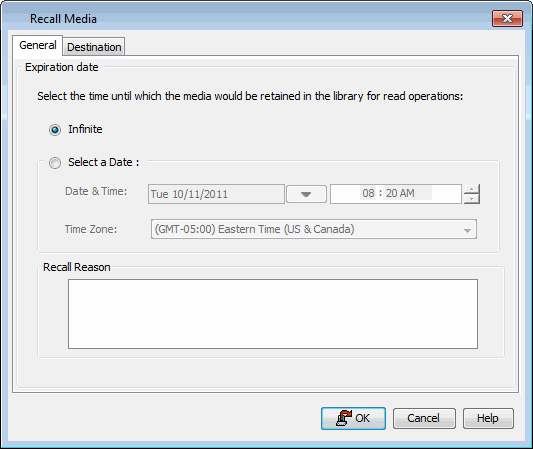Click the Cancel button
The width and height of the screenshot is (533, 449).
pos(424,418)
